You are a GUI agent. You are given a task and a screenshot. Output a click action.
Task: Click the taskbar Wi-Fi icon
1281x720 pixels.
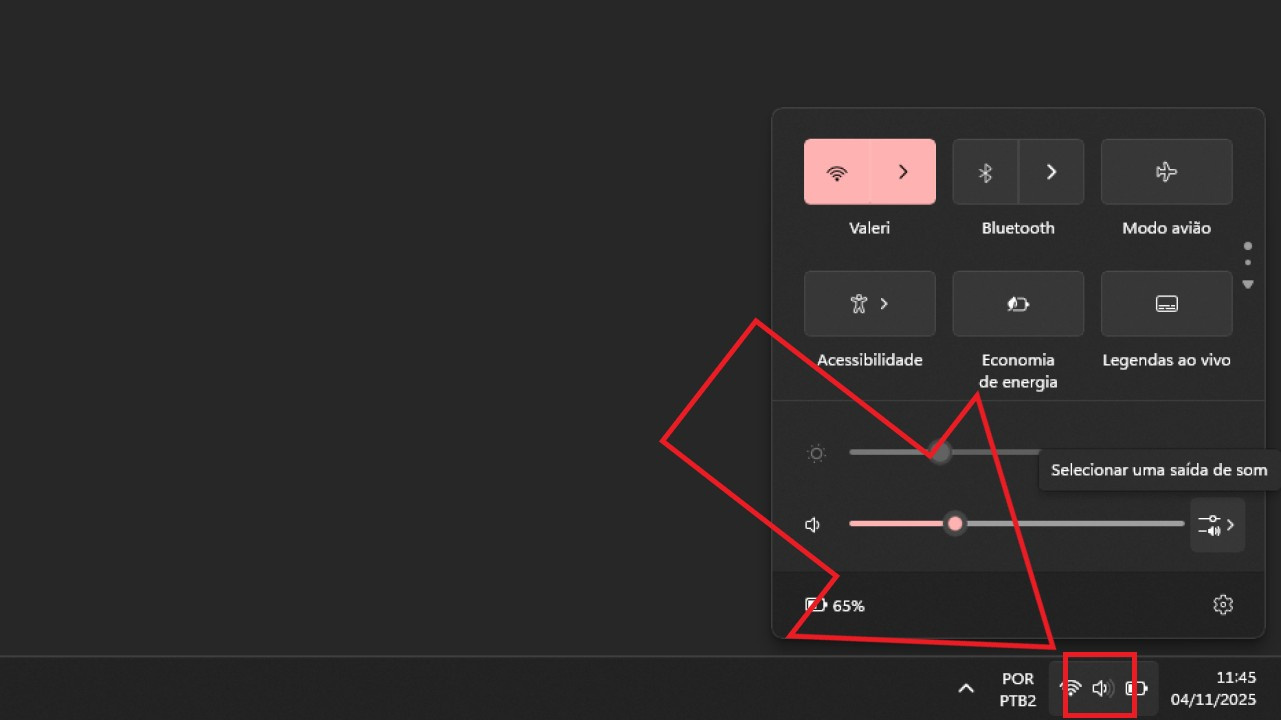coord(1071,688)
